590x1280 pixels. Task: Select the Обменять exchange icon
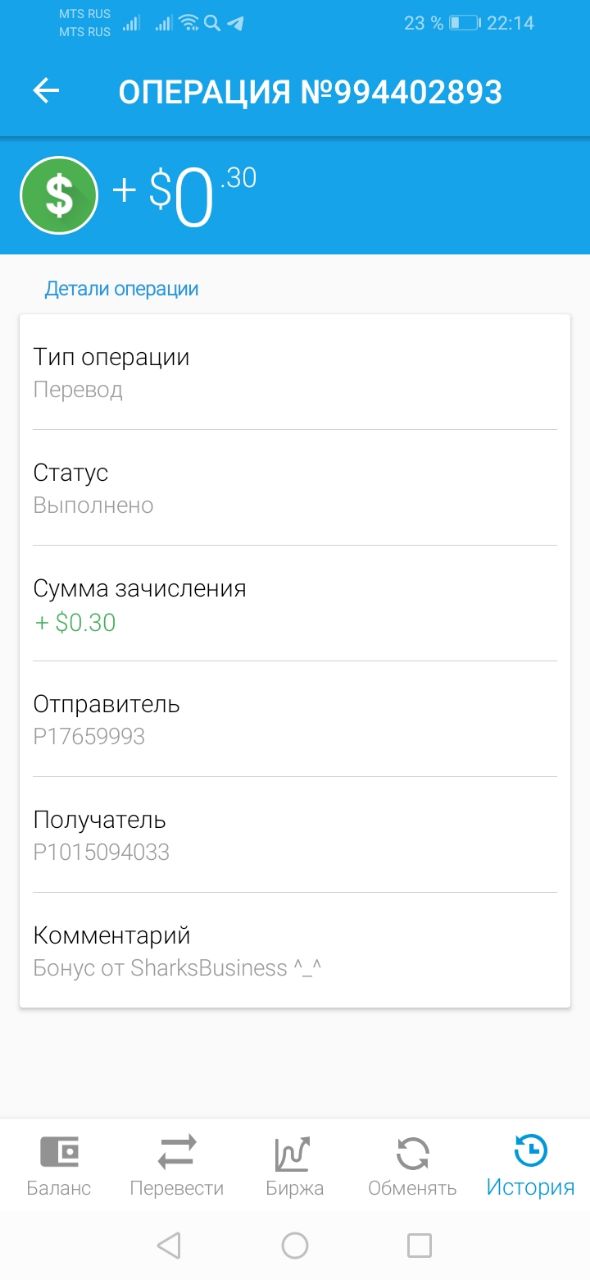412,1152
